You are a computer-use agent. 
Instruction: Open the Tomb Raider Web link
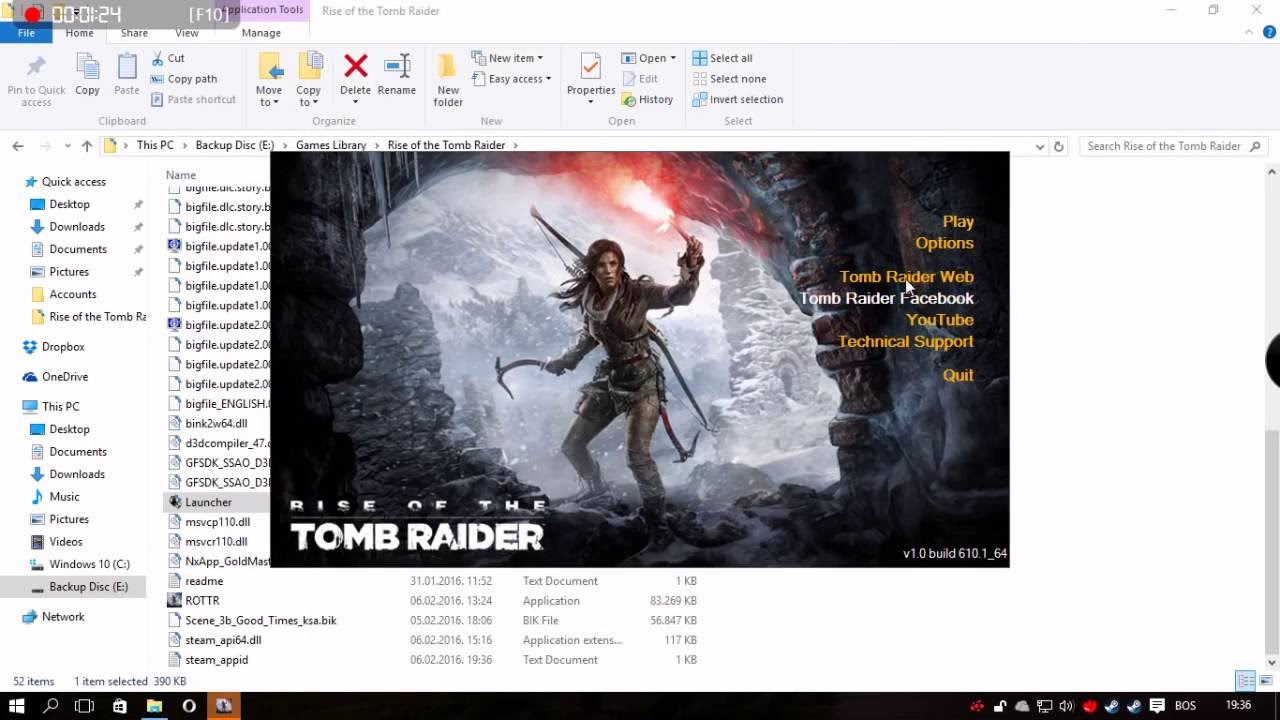tap(906, 277)
